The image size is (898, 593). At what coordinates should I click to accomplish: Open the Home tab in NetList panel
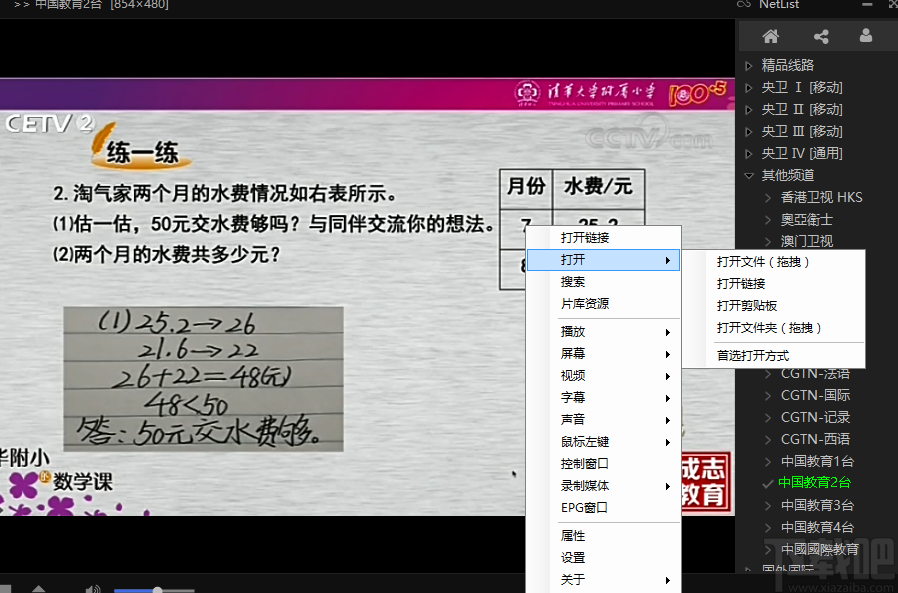pyautogui.click(x=771, y=36)
